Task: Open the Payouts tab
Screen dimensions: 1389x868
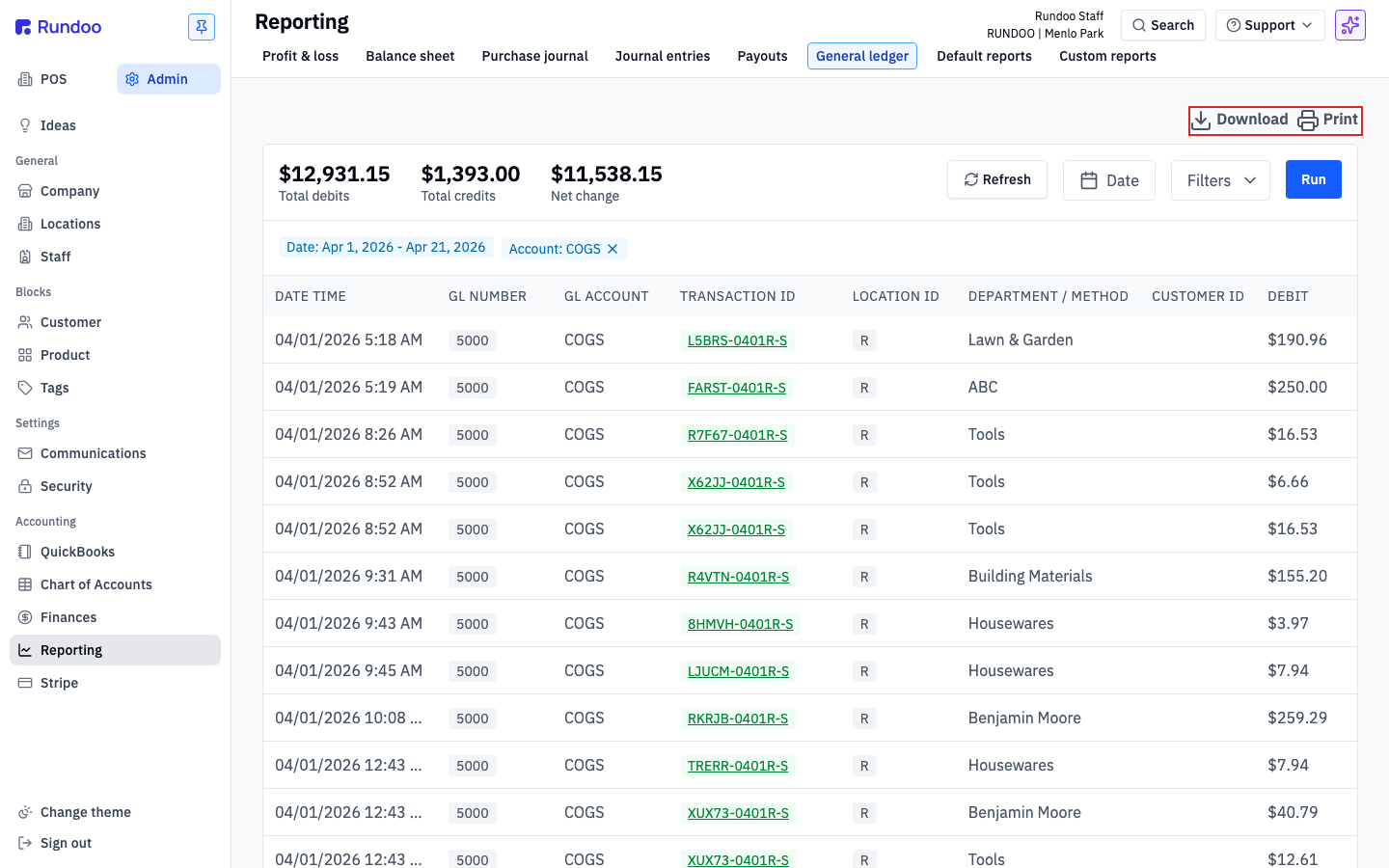Action: click(x=762, y=56)
